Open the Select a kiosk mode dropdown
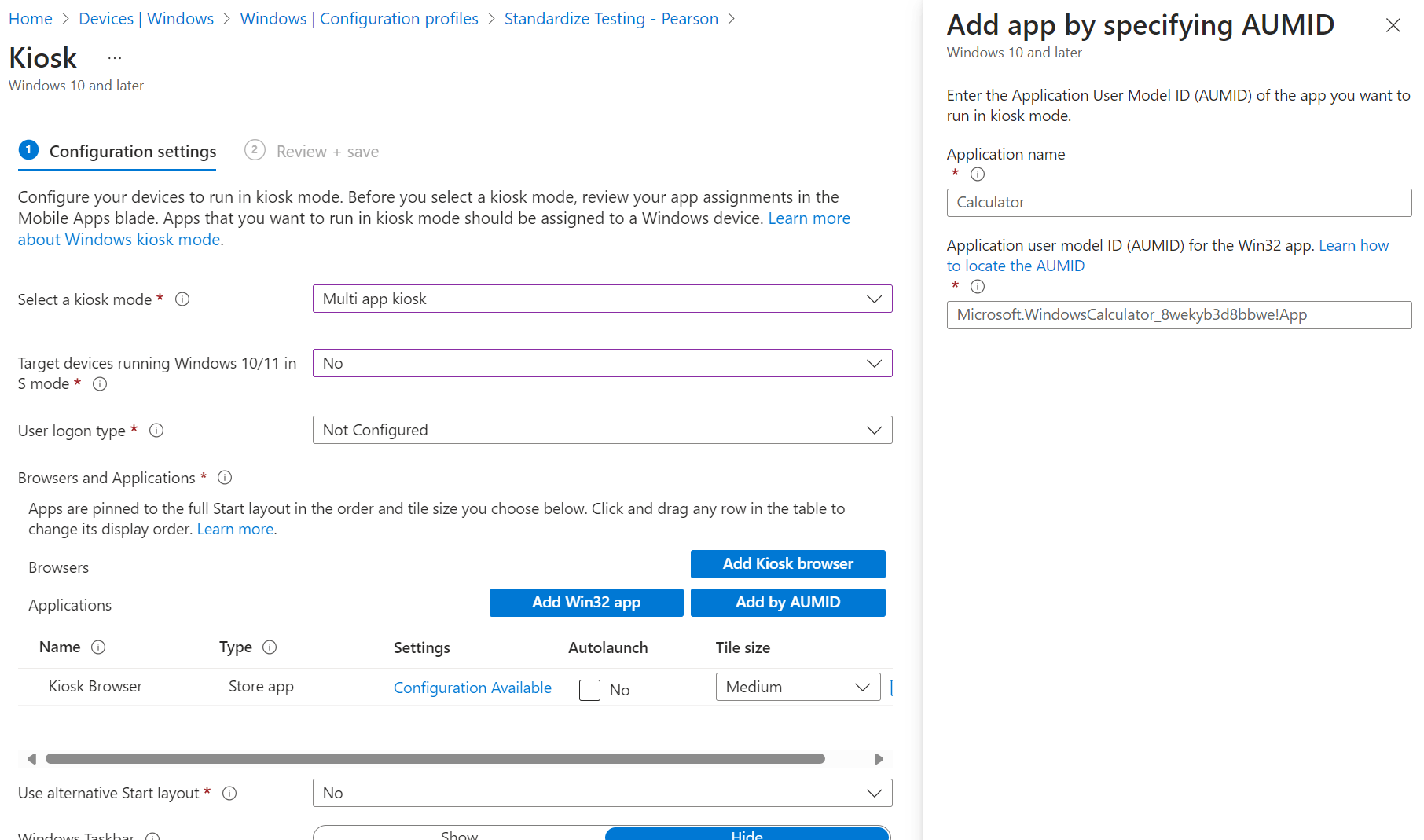This screenshot has width=1424, height=840. click(x=602, y=299)
